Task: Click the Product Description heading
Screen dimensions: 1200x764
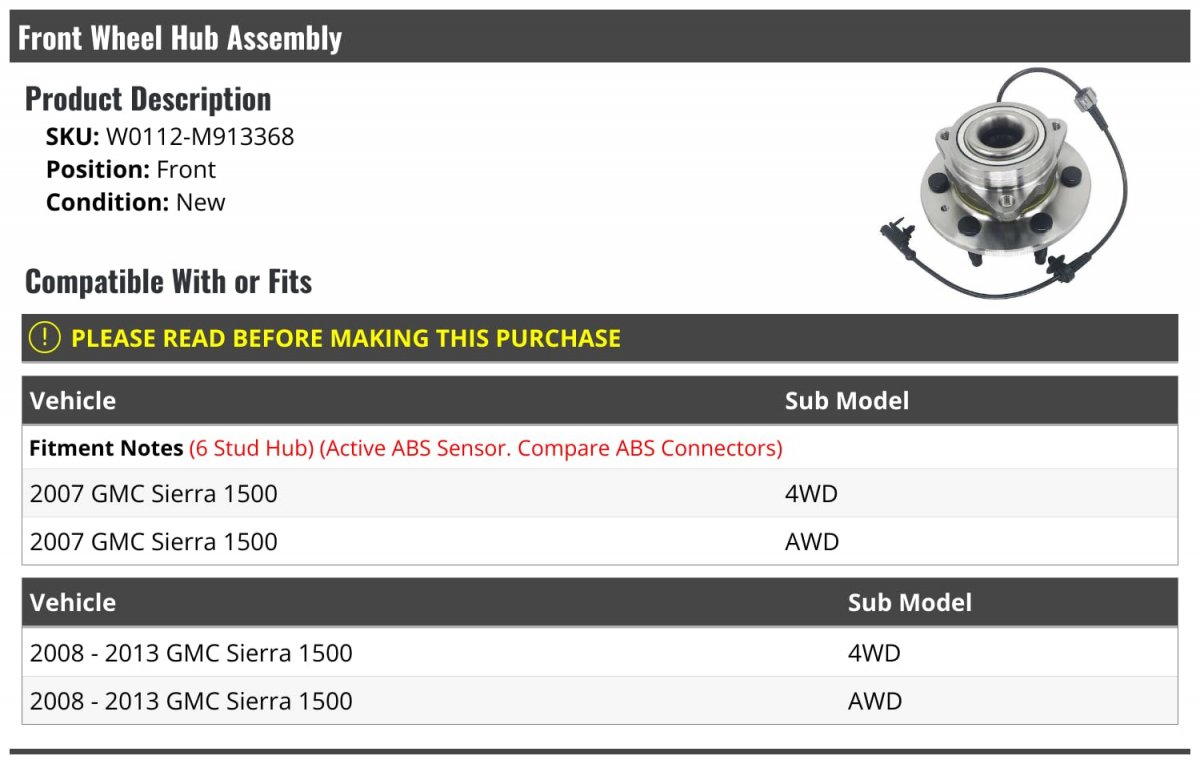Action: tap(148, 99)
